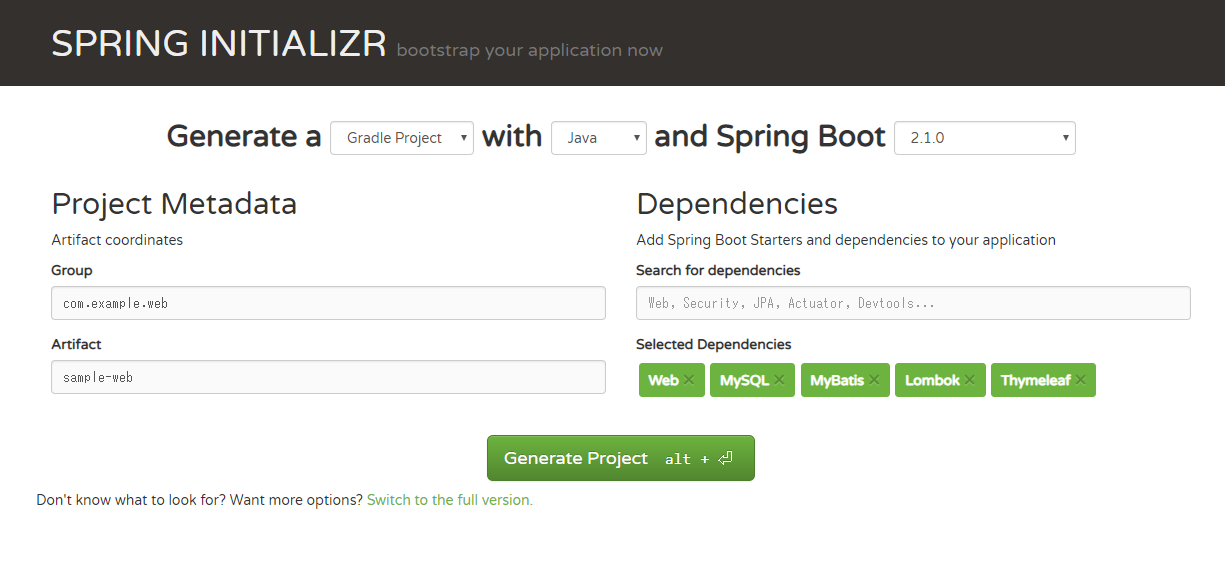Click the Search for dependencies label
Screen dimensions: 1225x561
click(x=718, y=270)
